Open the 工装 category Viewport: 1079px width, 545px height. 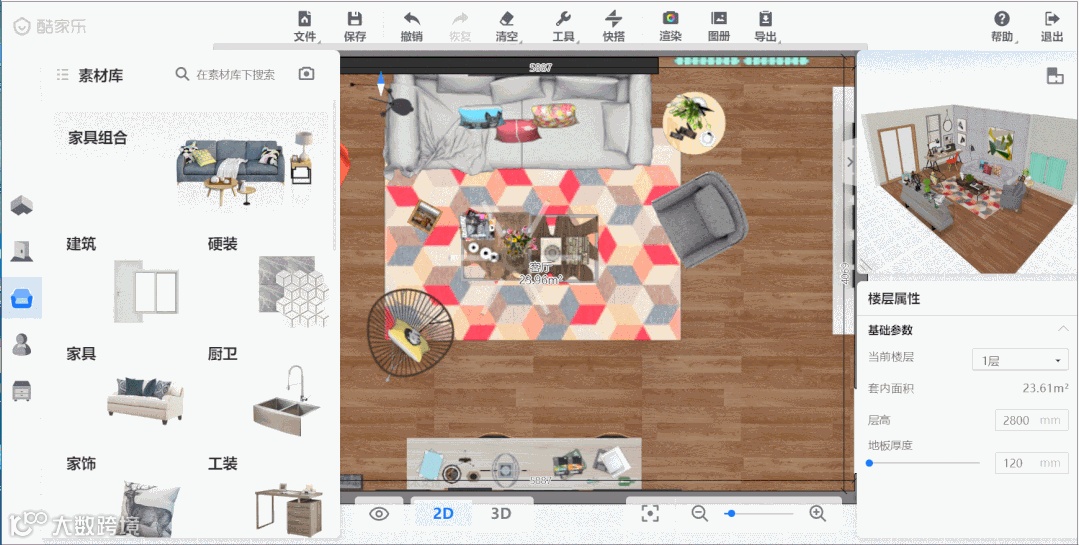pyautogui.click(x=268, y=495)
